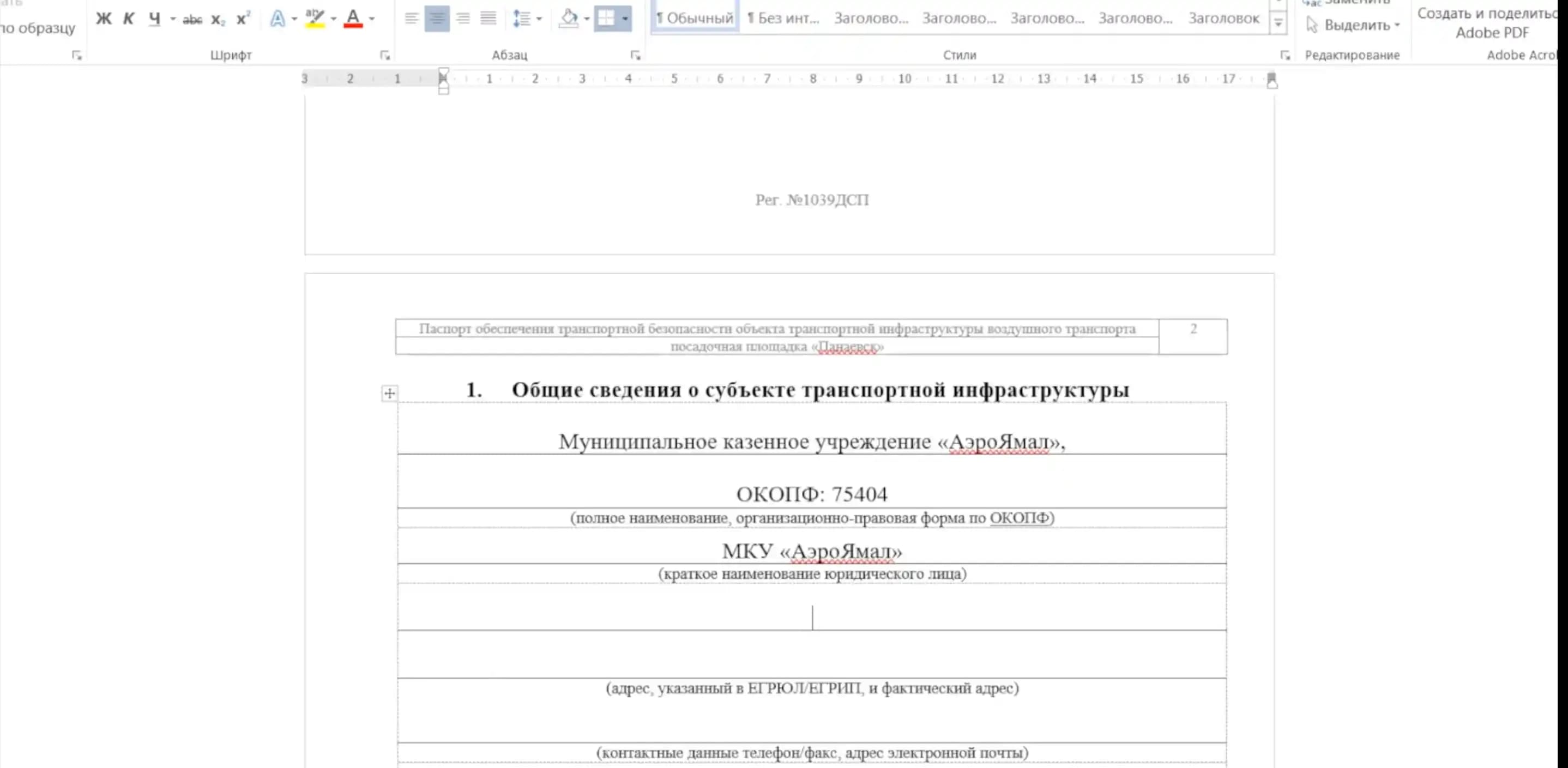Screen dimensions: 1568x768
Task: Click footer text Рег. №1039ДСП
Action: (812, 200)
